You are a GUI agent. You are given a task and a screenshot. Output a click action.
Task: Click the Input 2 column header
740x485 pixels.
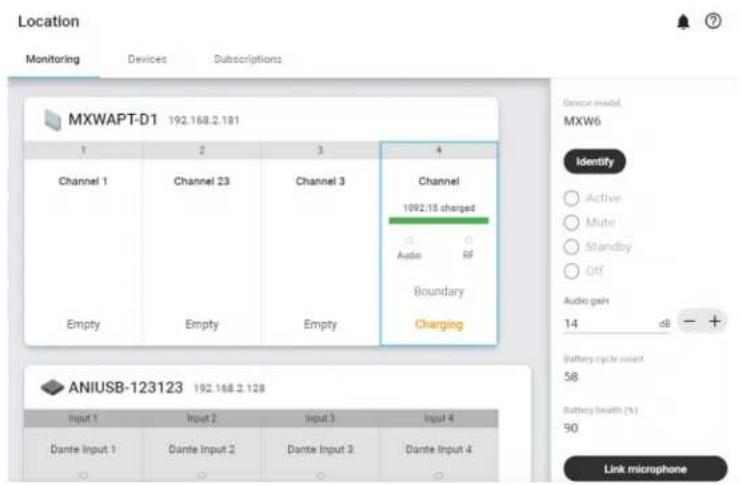[202, 418]
